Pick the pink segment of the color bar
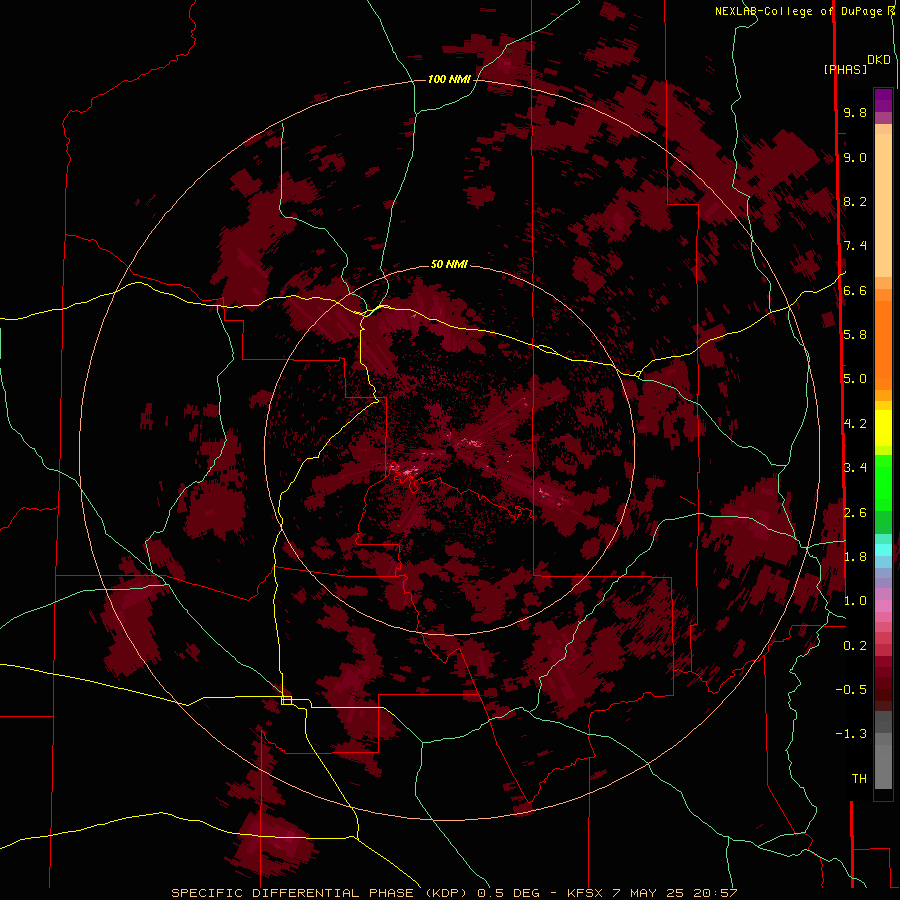This screenshot has width=900, height=900. click(x=883, y=606)
